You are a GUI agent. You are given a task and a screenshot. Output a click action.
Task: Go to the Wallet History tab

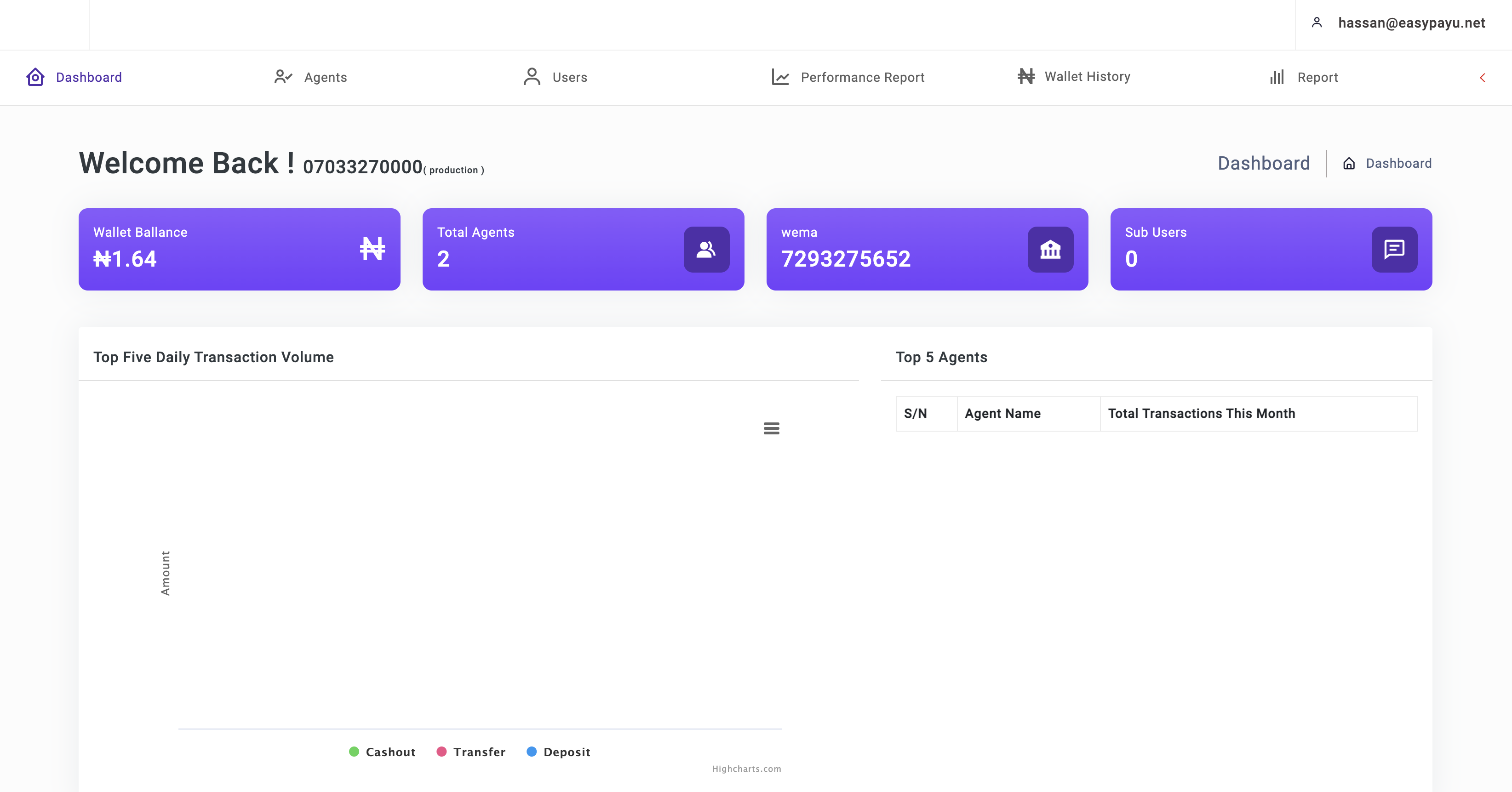click(1087, 76)
